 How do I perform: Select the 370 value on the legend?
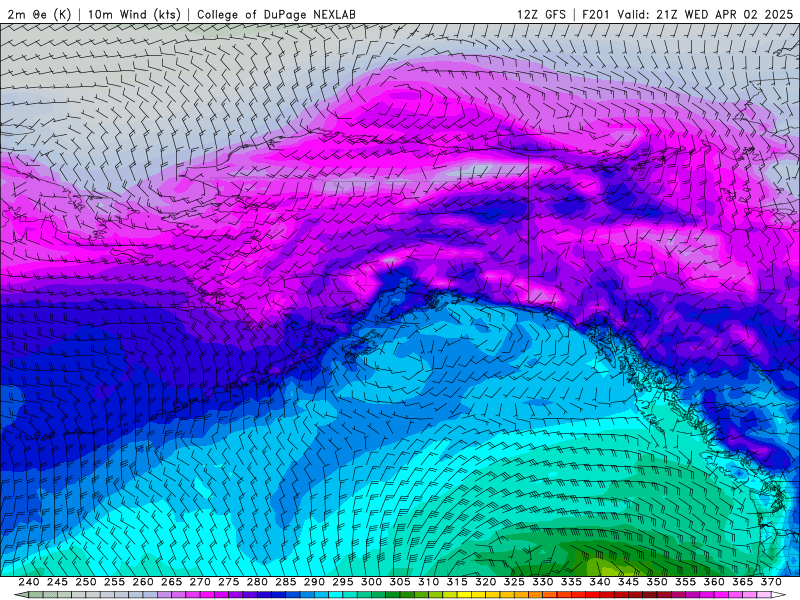point(771,582)
